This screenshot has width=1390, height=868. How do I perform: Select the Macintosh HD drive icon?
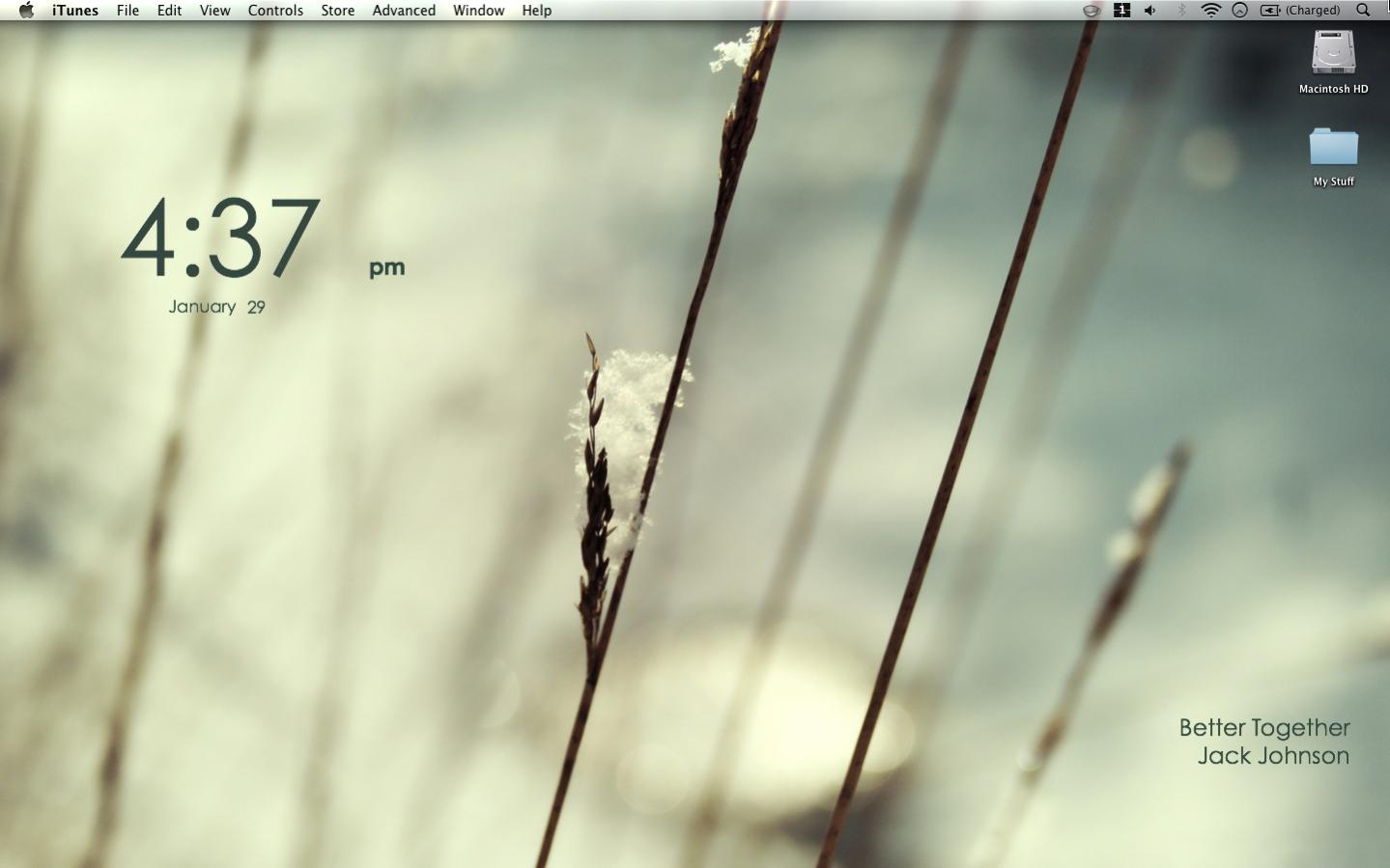pos(1333,52)
